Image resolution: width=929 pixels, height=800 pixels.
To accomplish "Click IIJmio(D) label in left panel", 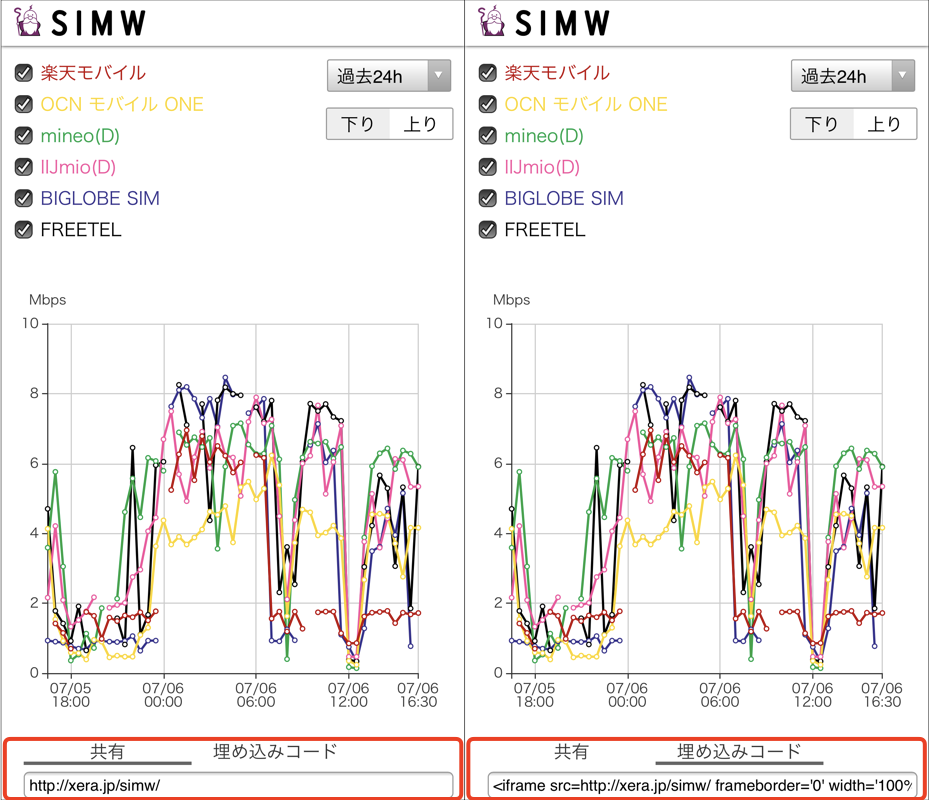I will tap(78, 167).
